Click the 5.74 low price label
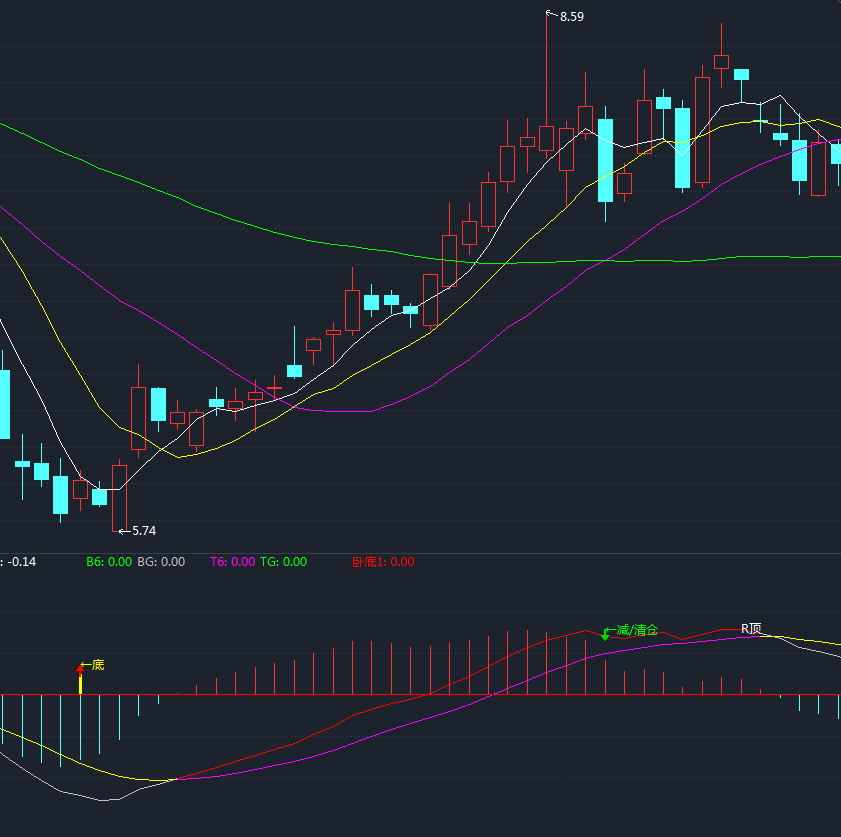The image size is (841, 837). [x=144, y=531]
